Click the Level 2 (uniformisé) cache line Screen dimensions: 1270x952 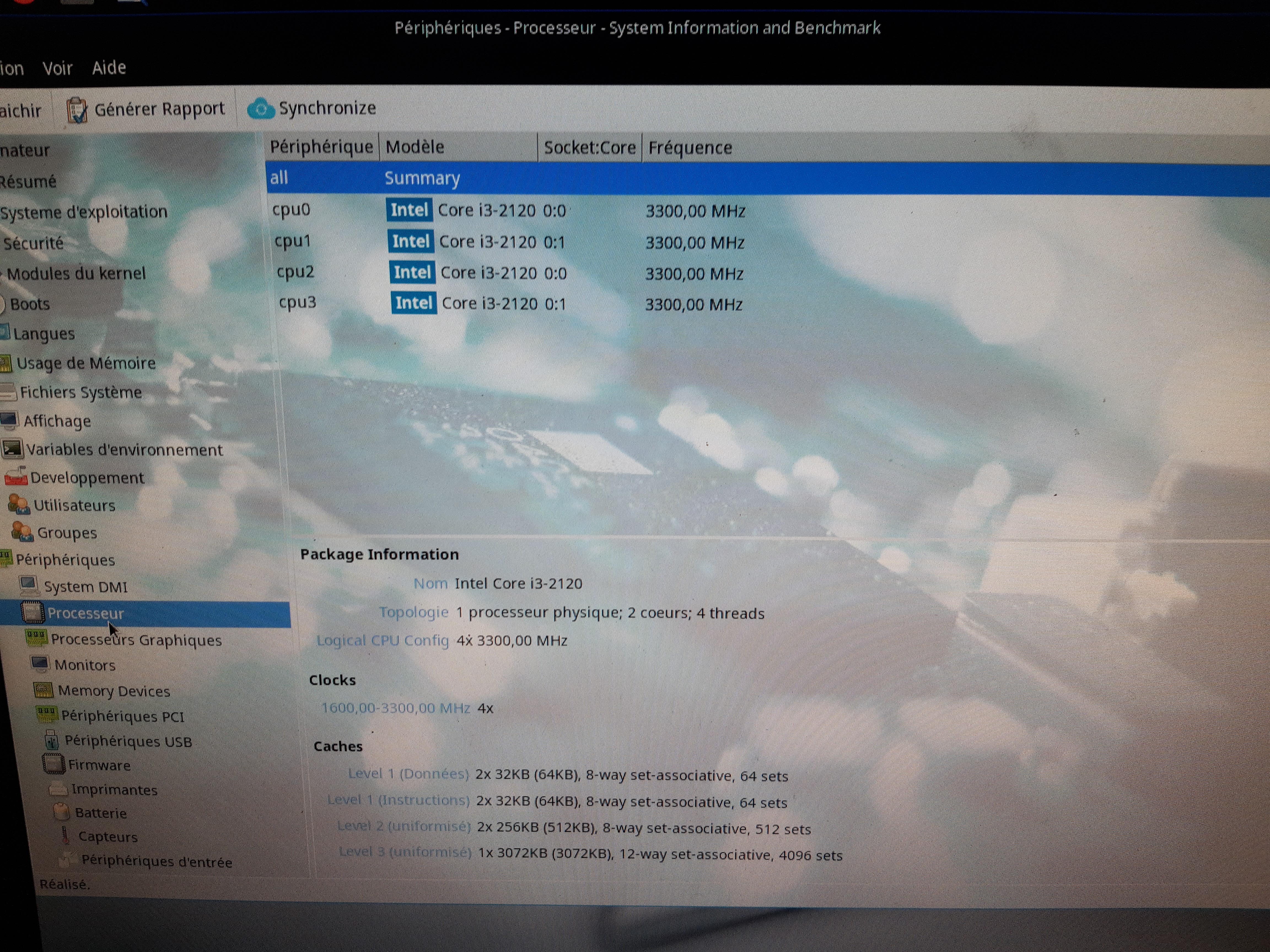[574, 828]
